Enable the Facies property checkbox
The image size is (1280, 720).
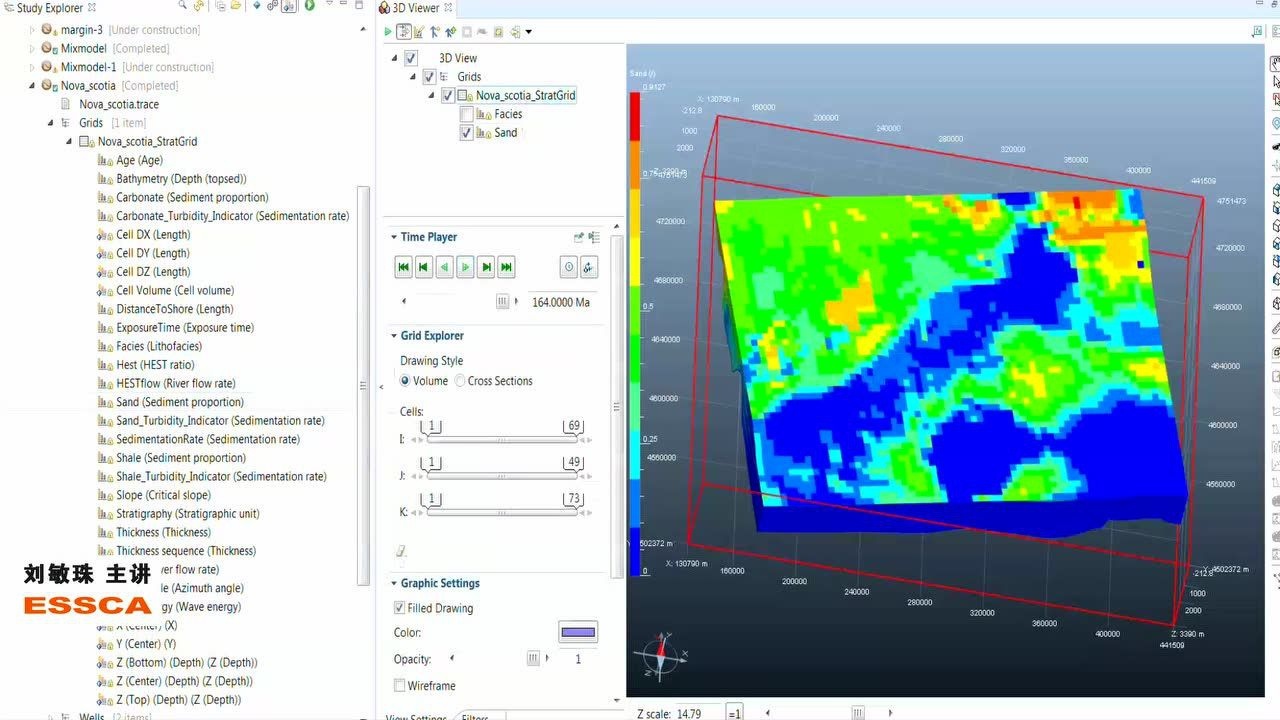tap(466, 114)
